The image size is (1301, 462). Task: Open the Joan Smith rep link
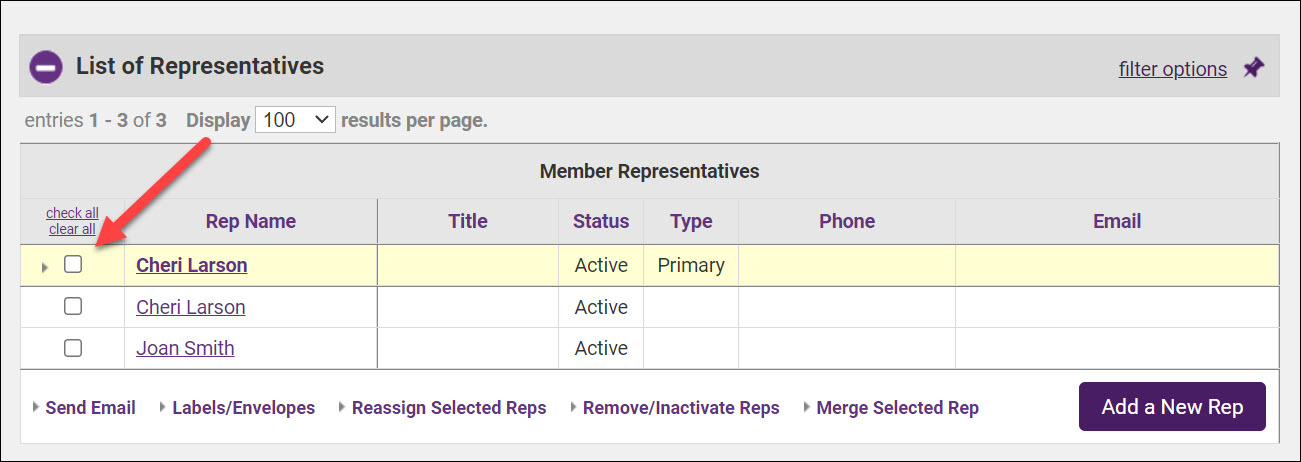pyautogui.click(x=185, y=348)
